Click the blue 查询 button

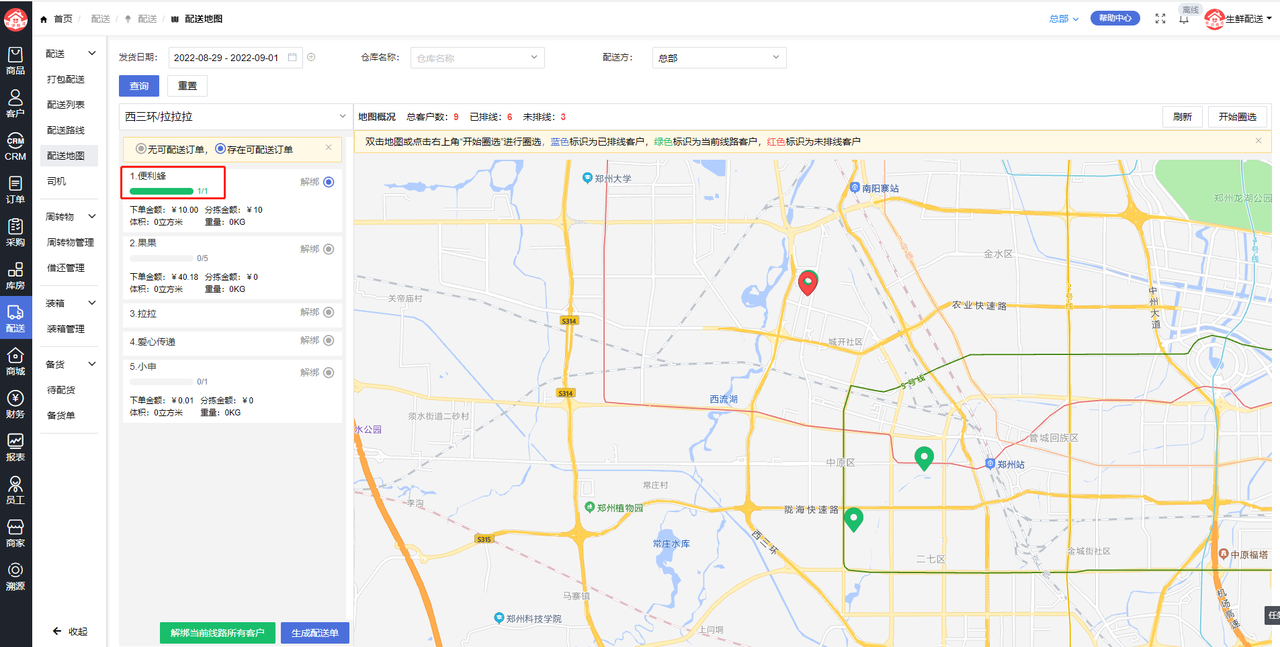139,86
